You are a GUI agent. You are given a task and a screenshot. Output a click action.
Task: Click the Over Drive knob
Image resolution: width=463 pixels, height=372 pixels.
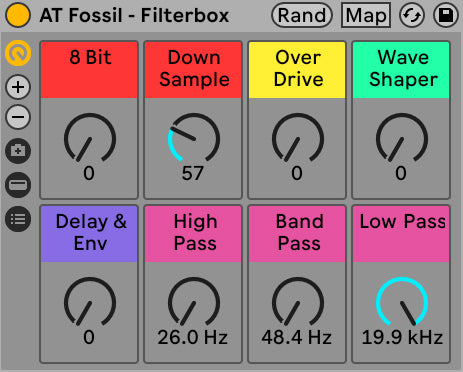[298, 138]
